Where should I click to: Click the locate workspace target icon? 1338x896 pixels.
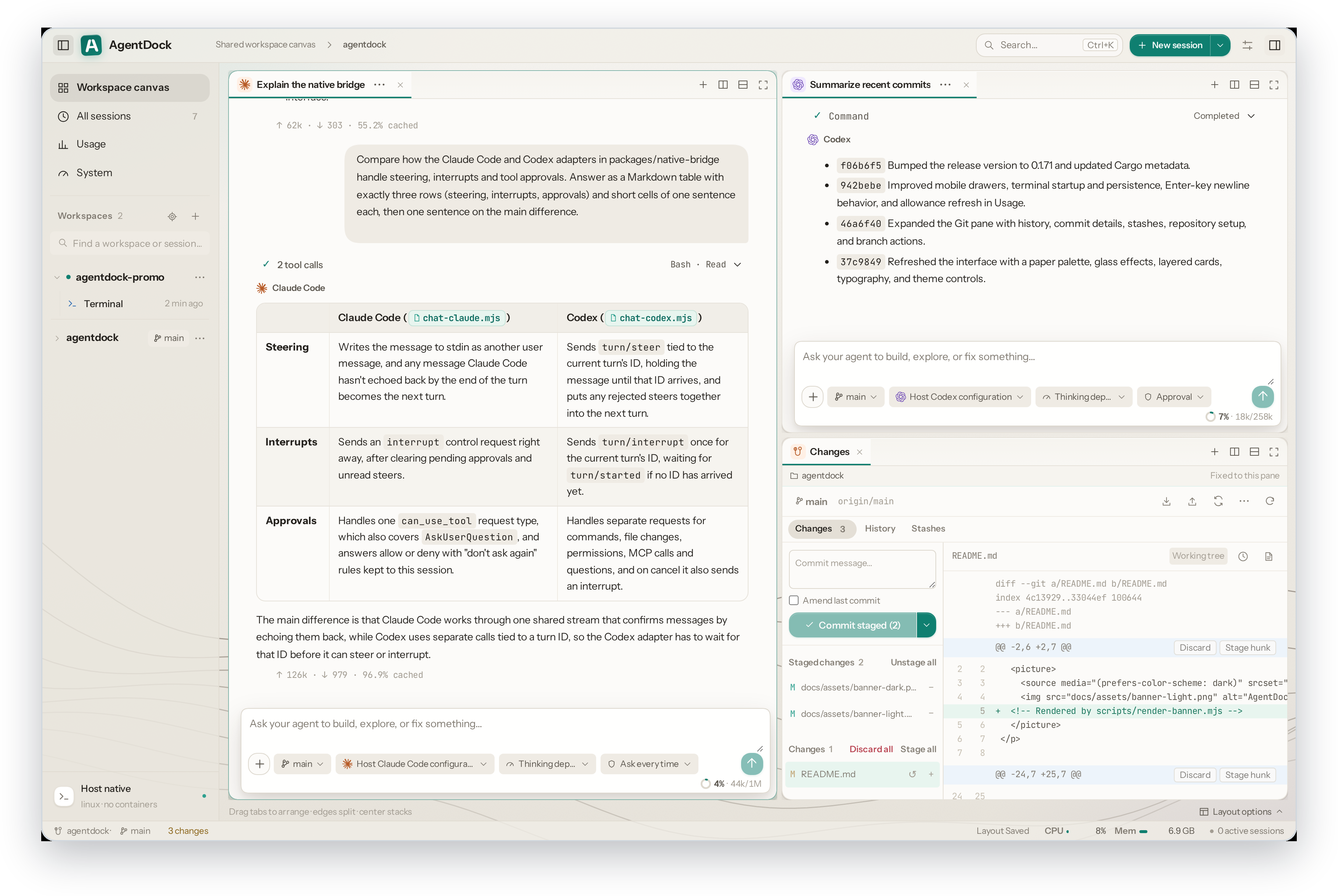click(x=172, y=216)
